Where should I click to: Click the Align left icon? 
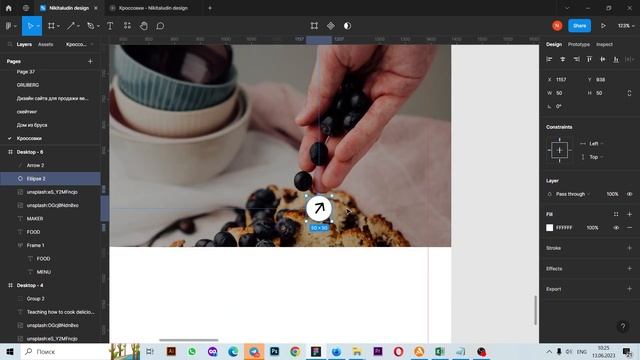point(549,60)
